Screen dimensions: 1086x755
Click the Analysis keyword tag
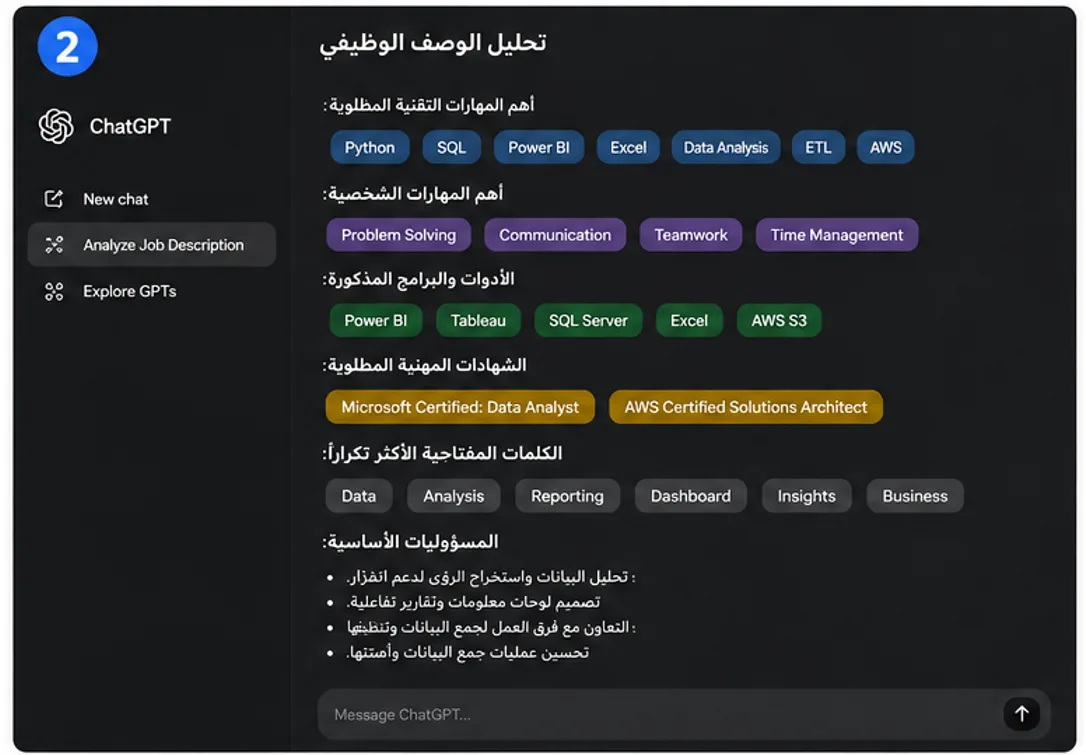click(x=454, y=496)
